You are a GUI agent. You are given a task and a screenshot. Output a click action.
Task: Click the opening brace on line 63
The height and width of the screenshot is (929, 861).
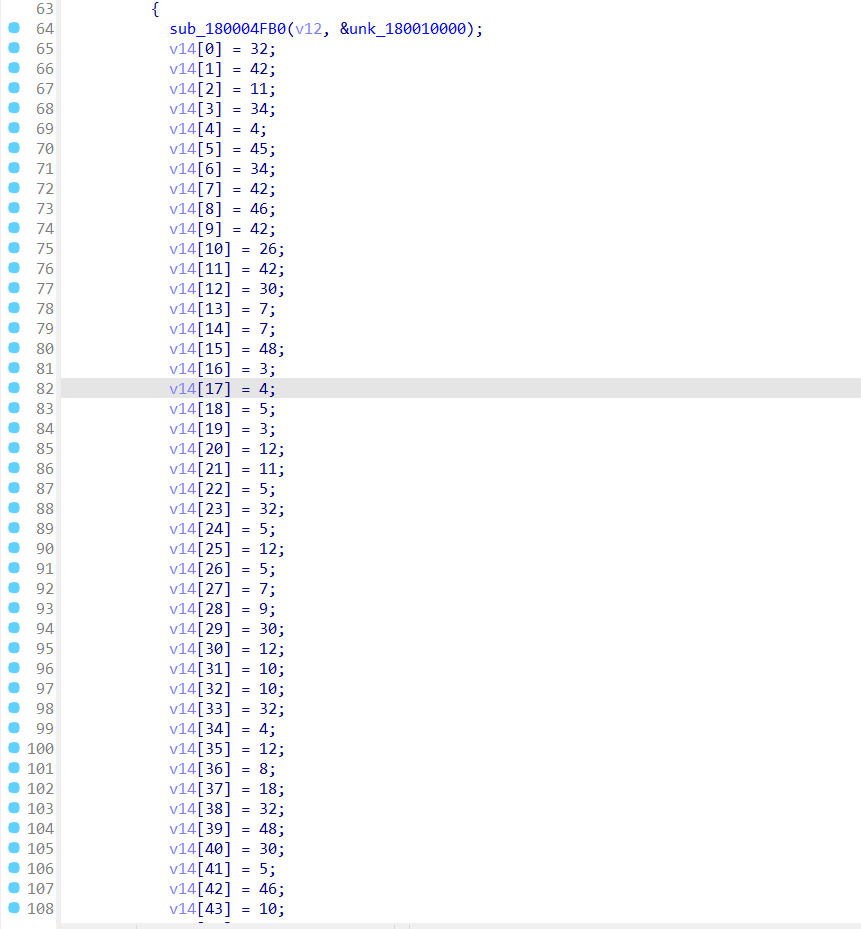[155, 9]
